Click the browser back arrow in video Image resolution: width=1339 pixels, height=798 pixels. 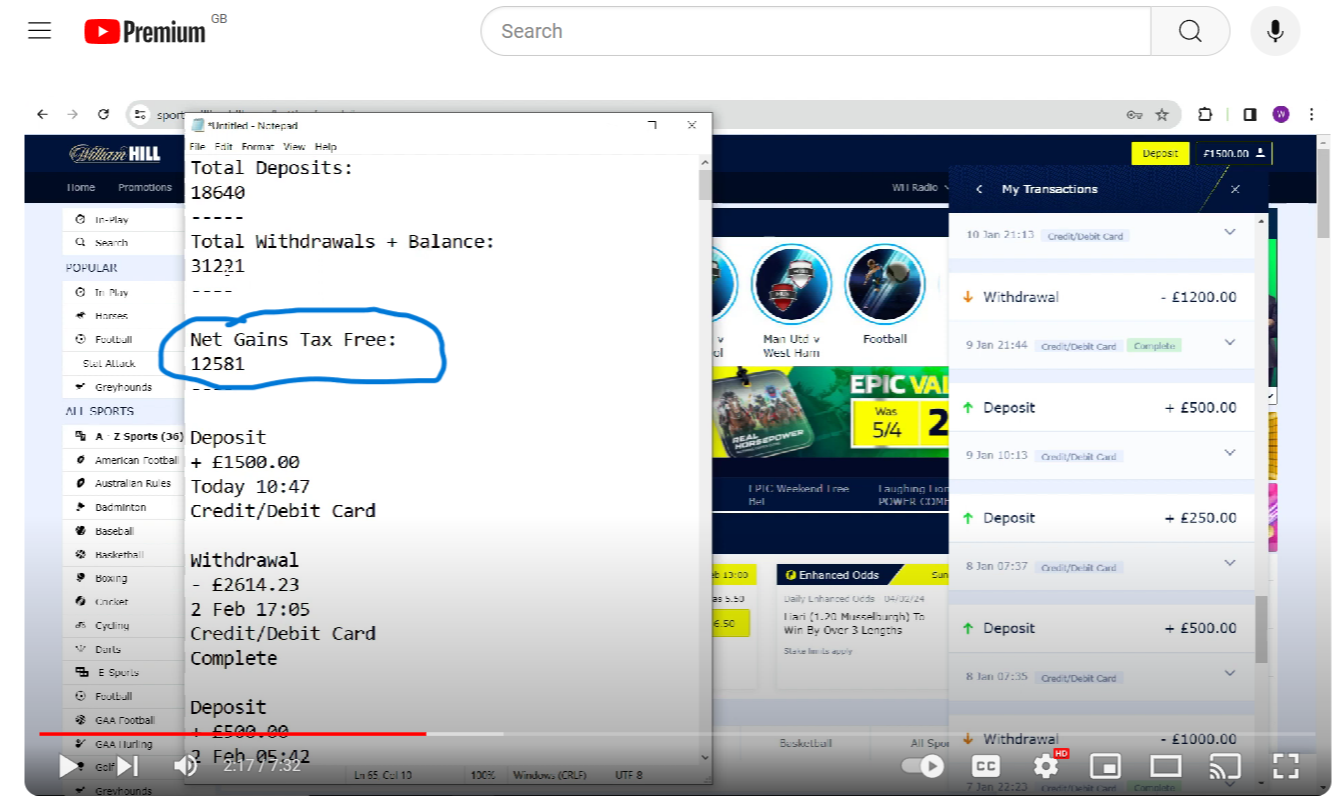pos(42,114)
